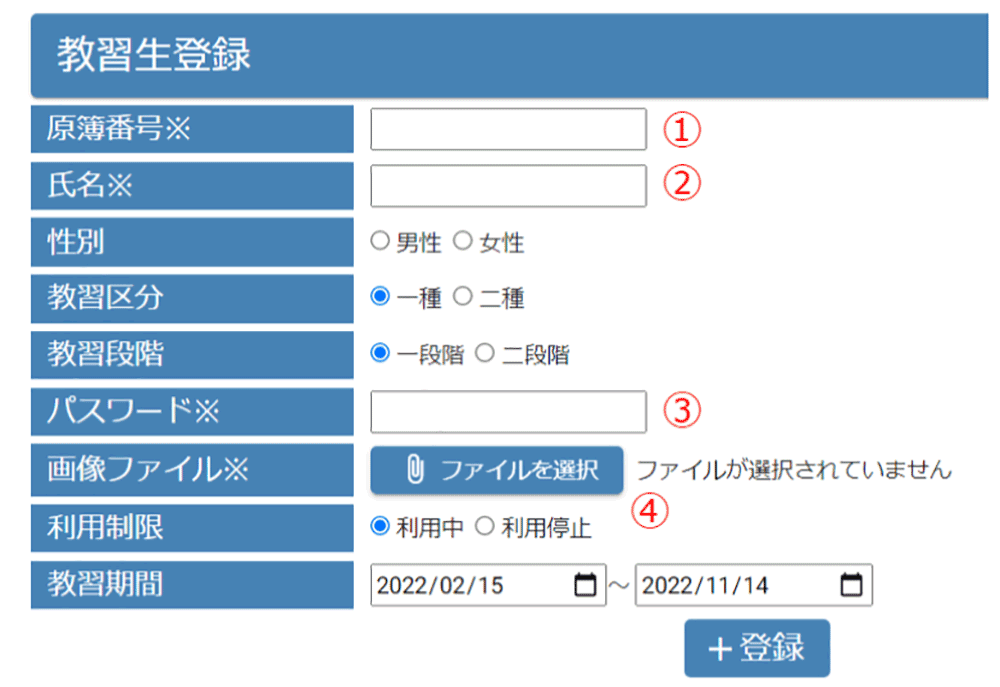Image resolution: width=1000 pixels, height=687 pixels.
Task: Open the start date calendar picker icon
Action: click(585, 586)
